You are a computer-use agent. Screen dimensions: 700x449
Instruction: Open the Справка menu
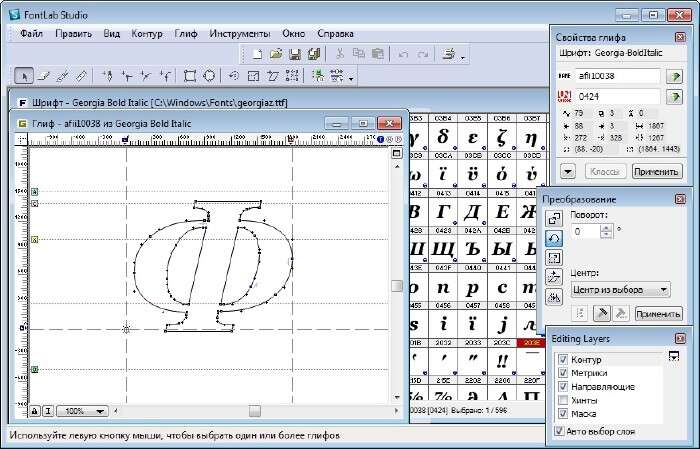(335, 33)
